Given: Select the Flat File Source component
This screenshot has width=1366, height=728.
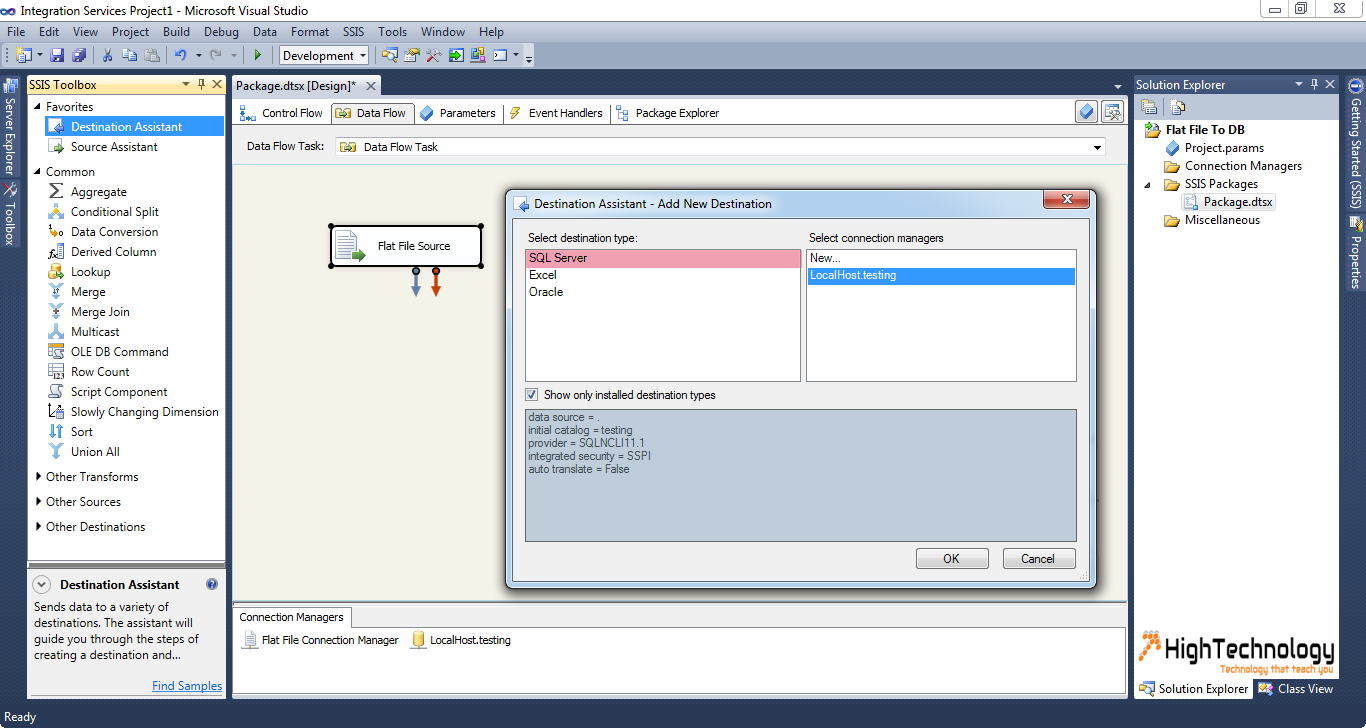Looking at the screenshot, I should click(406, 246).
